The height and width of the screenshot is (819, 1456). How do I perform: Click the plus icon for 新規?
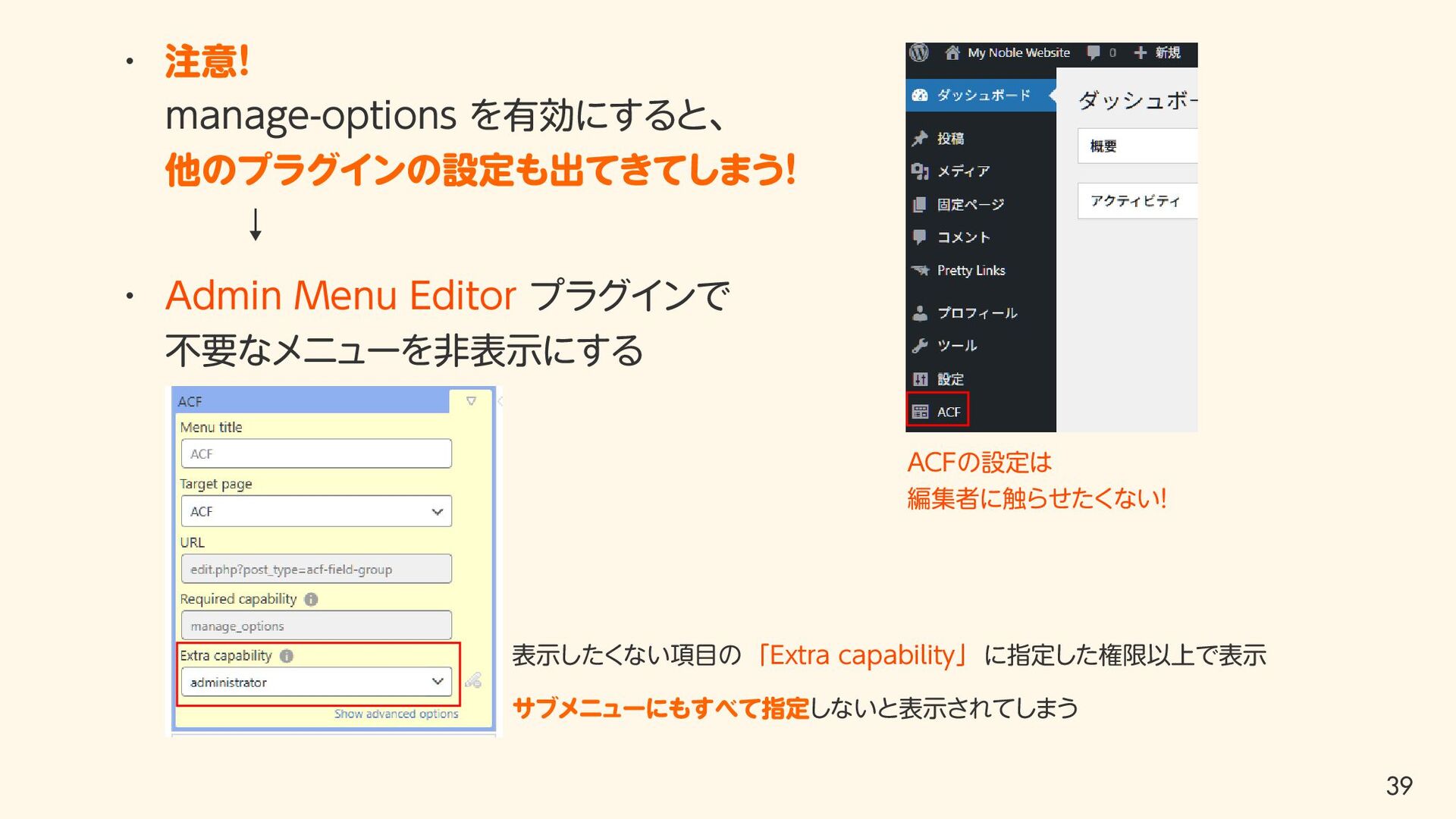point(1140,53)
